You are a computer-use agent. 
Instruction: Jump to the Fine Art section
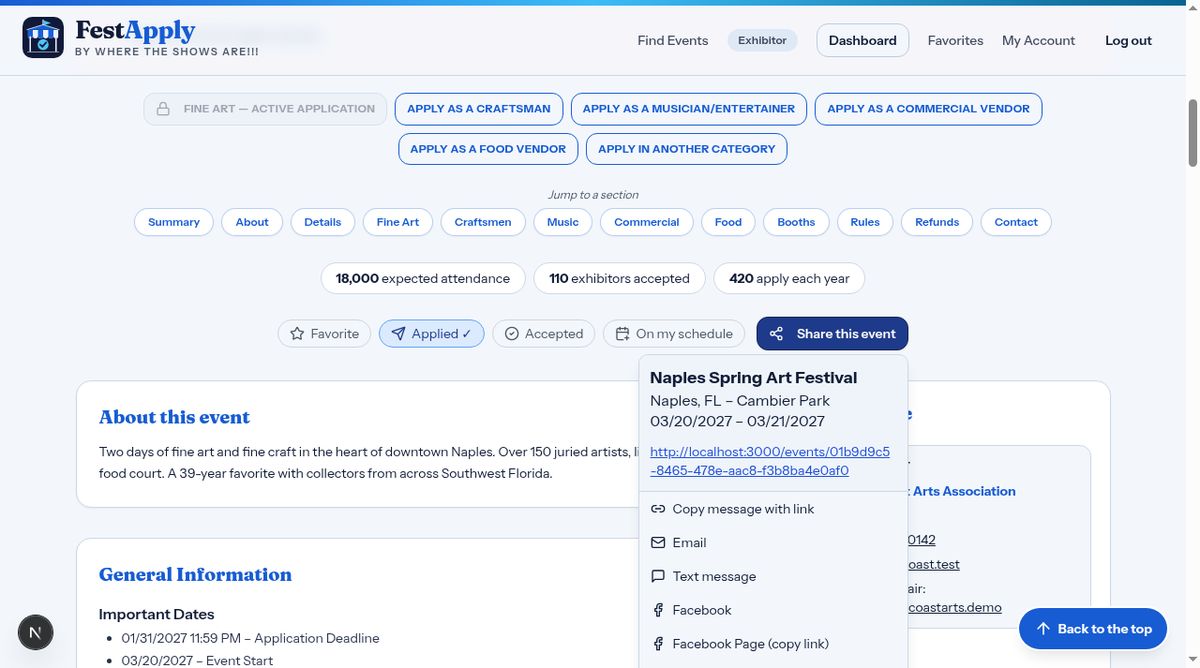[398, 222]
